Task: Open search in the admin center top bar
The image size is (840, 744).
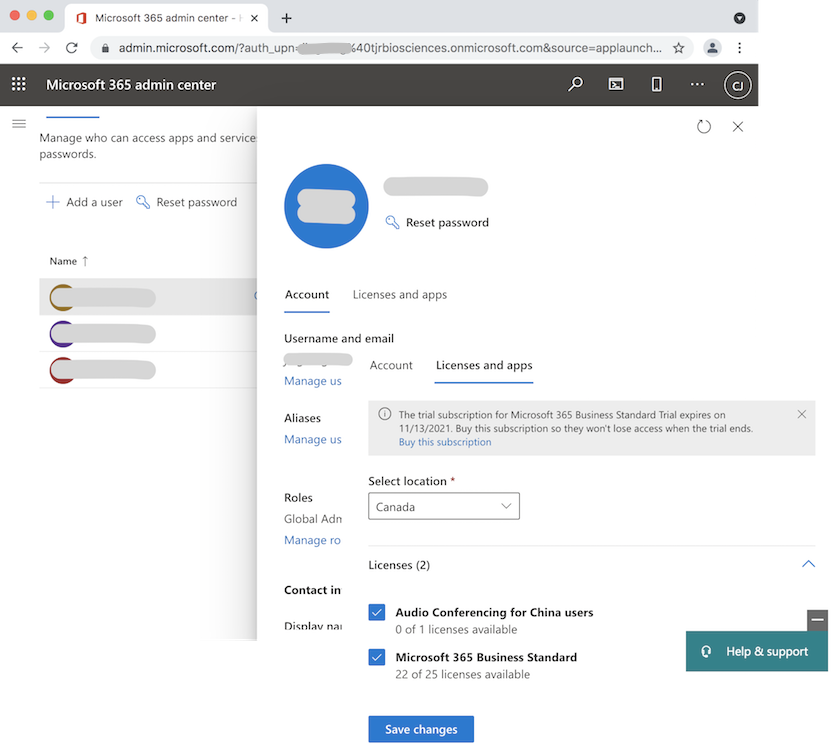Action: [575, 85]
